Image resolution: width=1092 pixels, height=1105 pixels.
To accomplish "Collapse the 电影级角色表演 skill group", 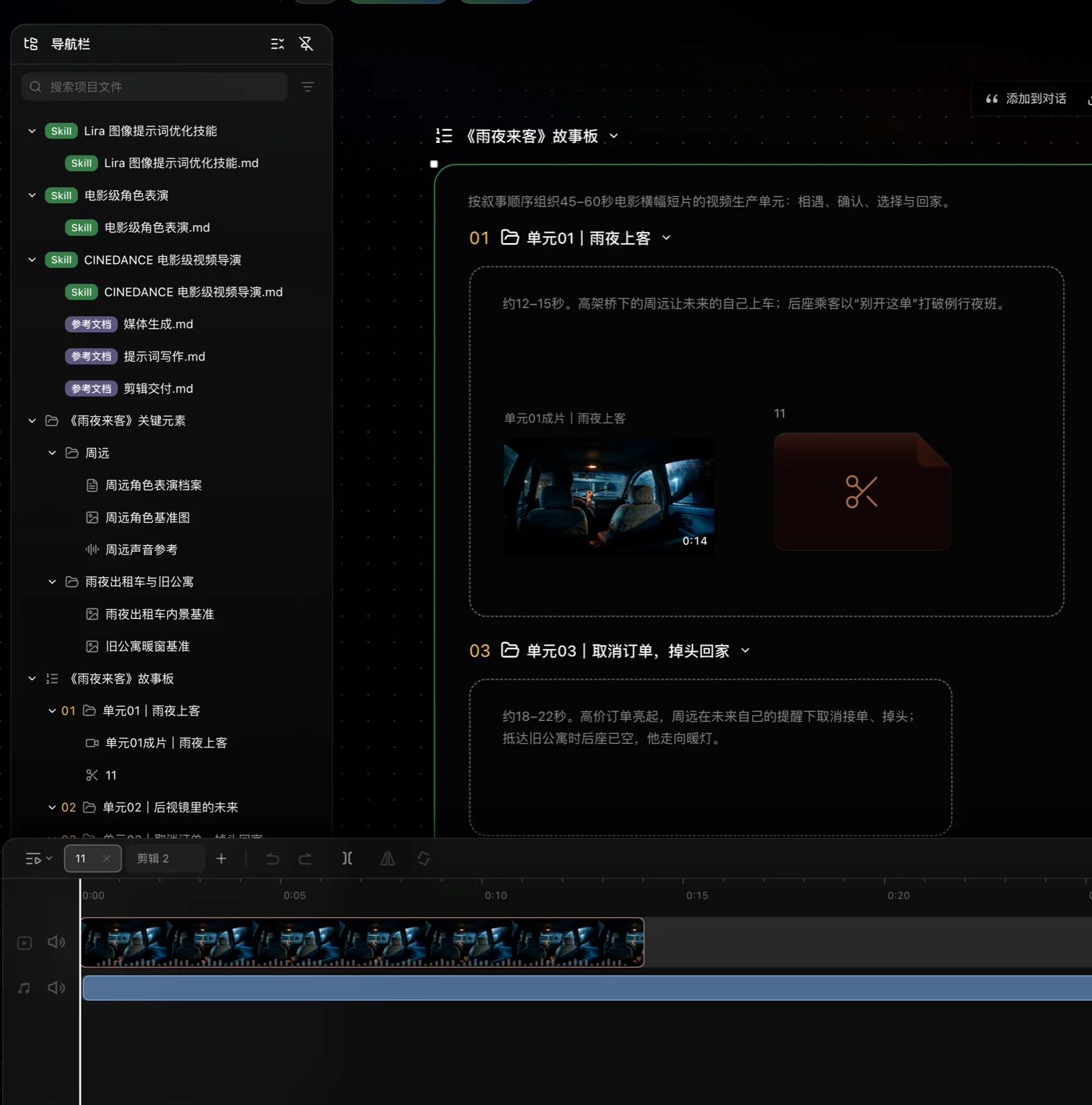I will pos(32,195).
